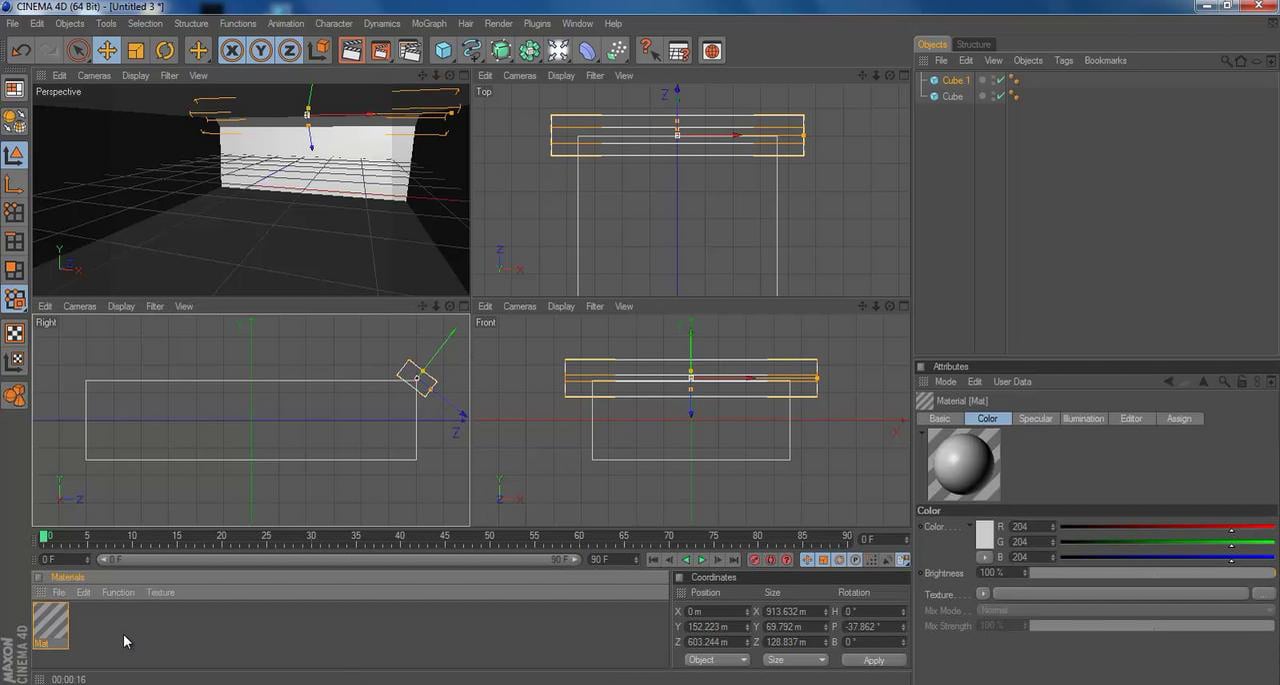Viewport: 1280px width, 685px height.
Task: Switch to the Structure tab
Action: [x=973, y=44]
